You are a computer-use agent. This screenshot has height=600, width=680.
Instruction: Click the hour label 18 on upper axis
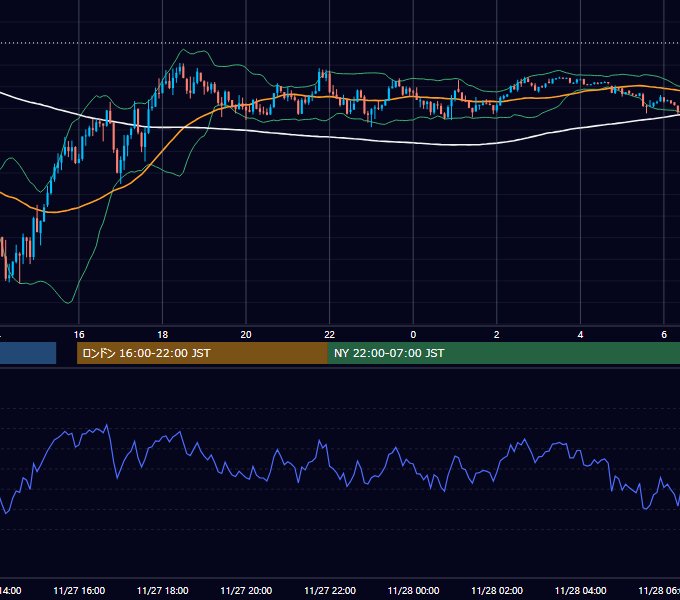[163, 335]
